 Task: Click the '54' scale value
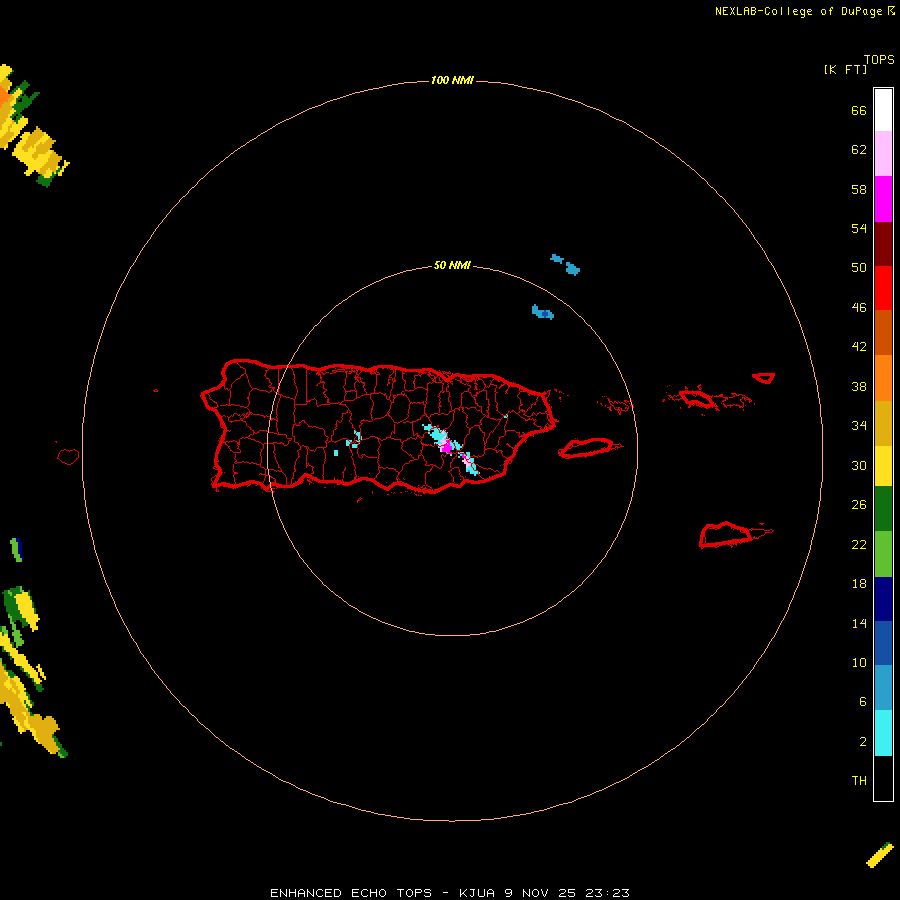[x=859, y=228]
